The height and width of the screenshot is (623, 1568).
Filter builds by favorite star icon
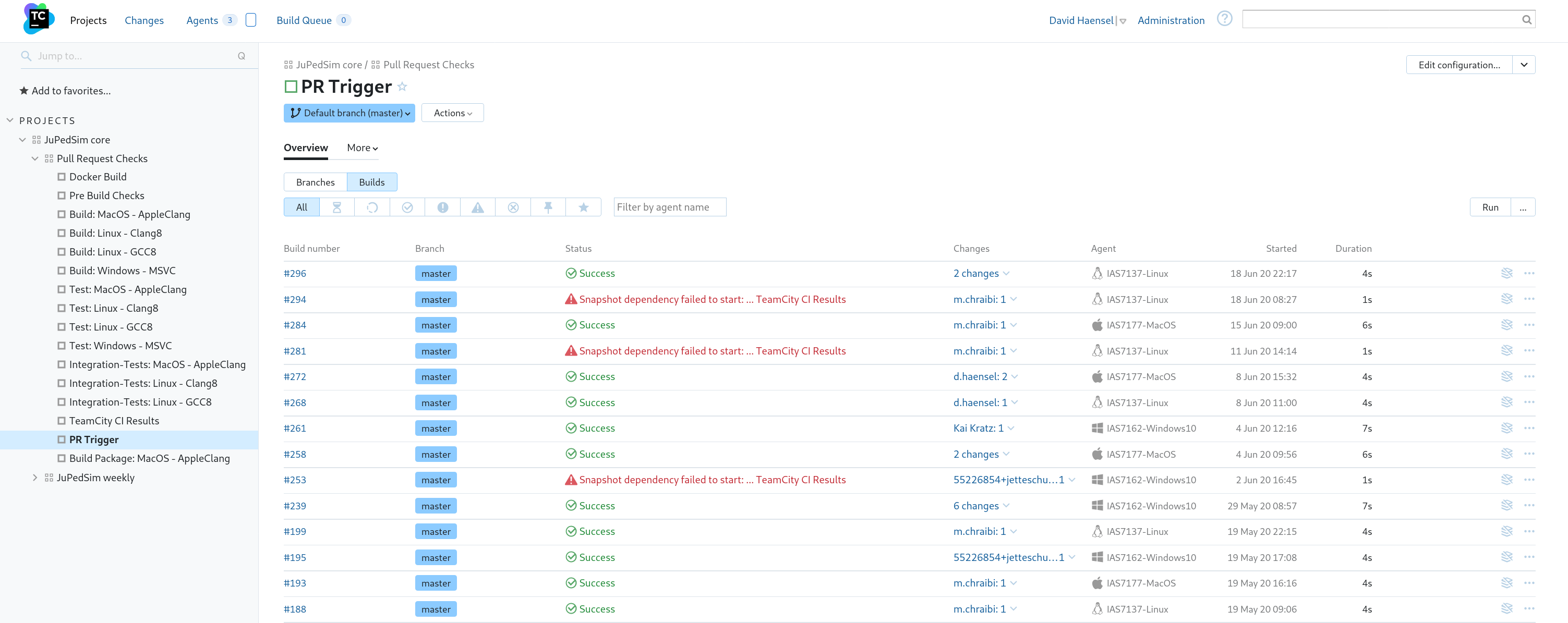pos(583,207)
